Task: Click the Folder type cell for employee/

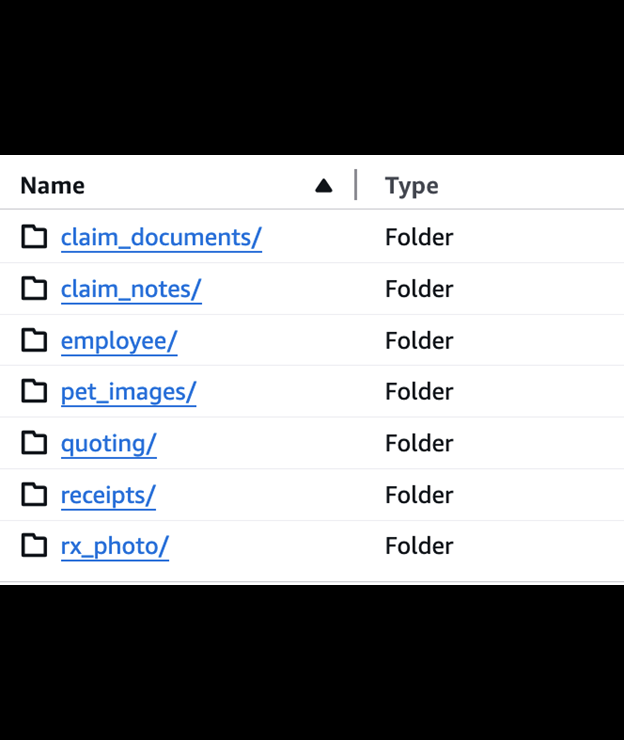Action: [418, 340]
